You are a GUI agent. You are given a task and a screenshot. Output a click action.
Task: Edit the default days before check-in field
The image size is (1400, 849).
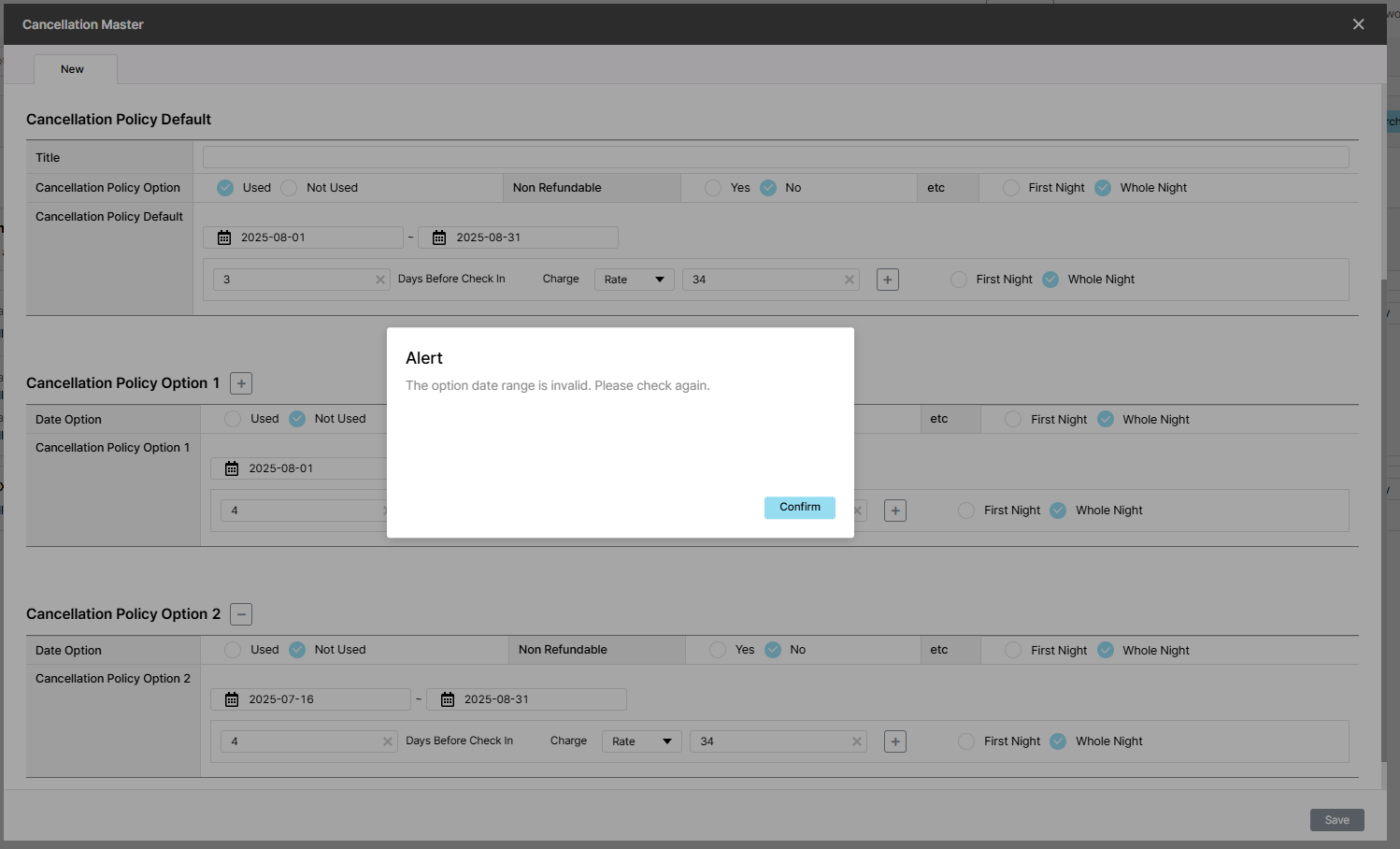click(x=301, y=280)
